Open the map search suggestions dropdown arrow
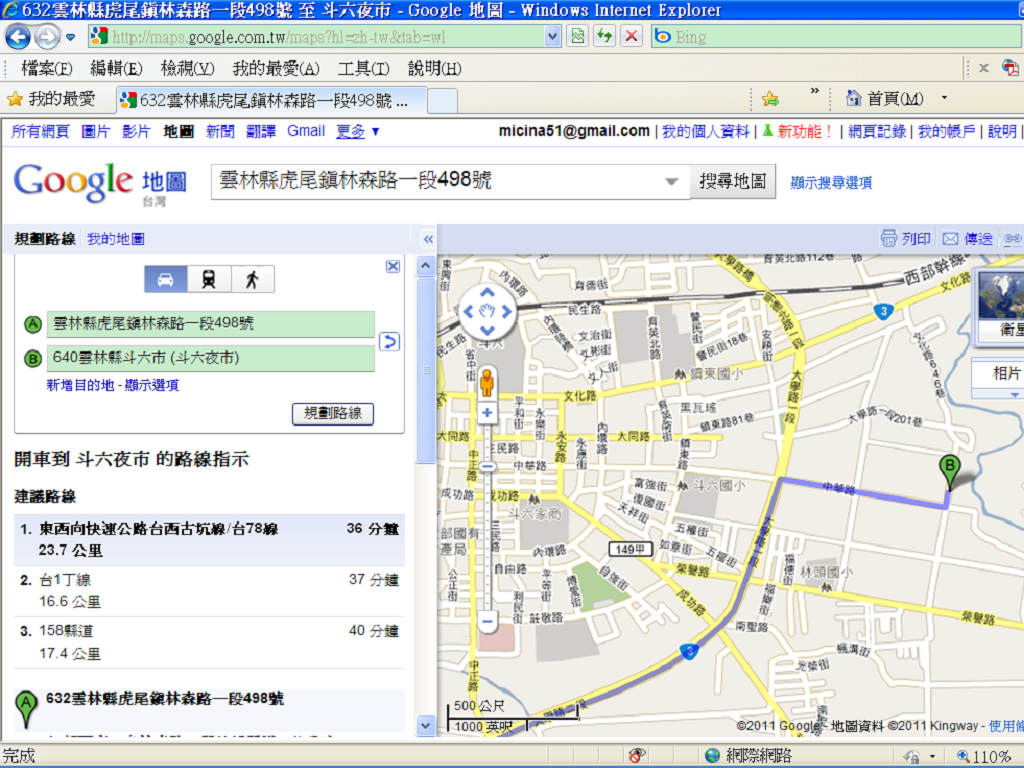The image size is (1024, 768). tap(671, 182)
